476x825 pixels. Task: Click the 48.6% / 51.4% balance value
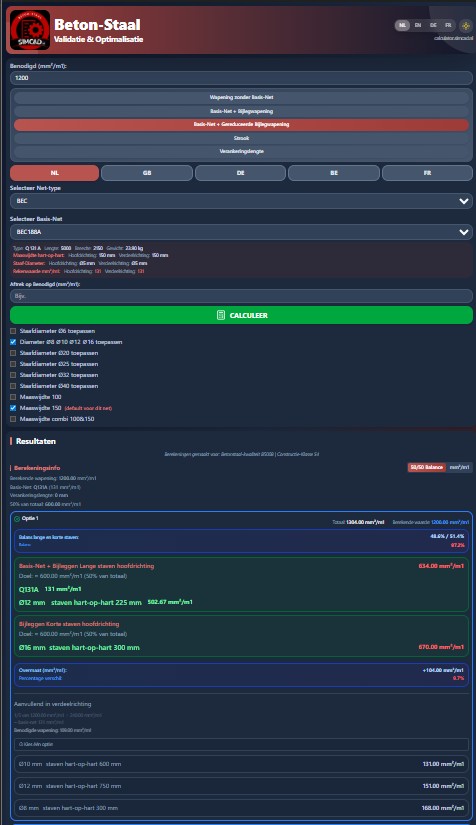[447, 536]
